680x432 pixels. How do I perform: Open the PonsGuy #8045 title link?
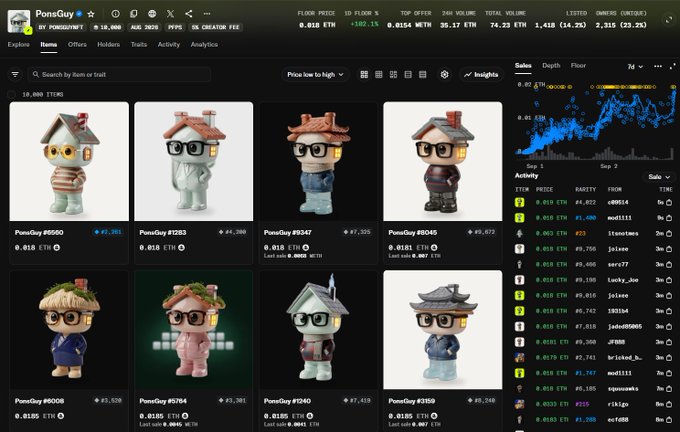click(412, 232)
